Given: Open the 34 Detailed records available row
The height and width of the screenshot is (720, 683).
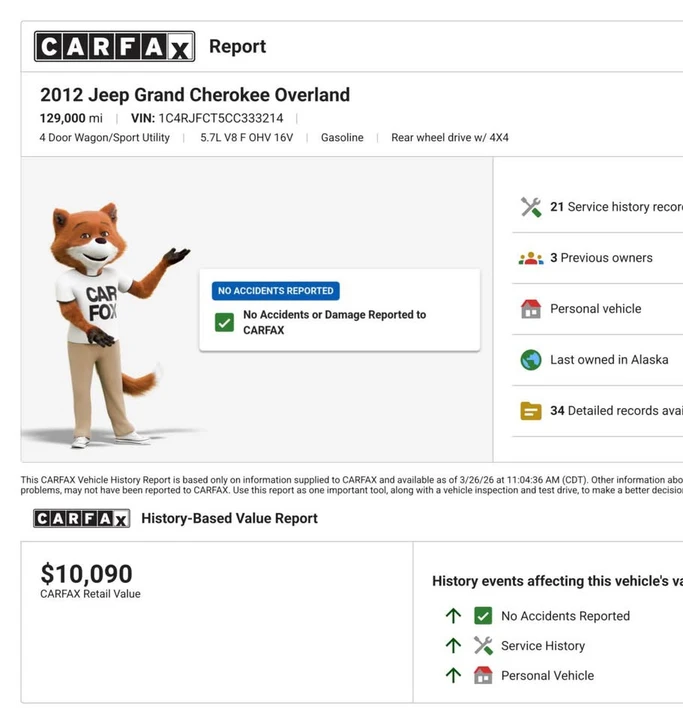Looking at the screenshot, I should pos(598,411).
